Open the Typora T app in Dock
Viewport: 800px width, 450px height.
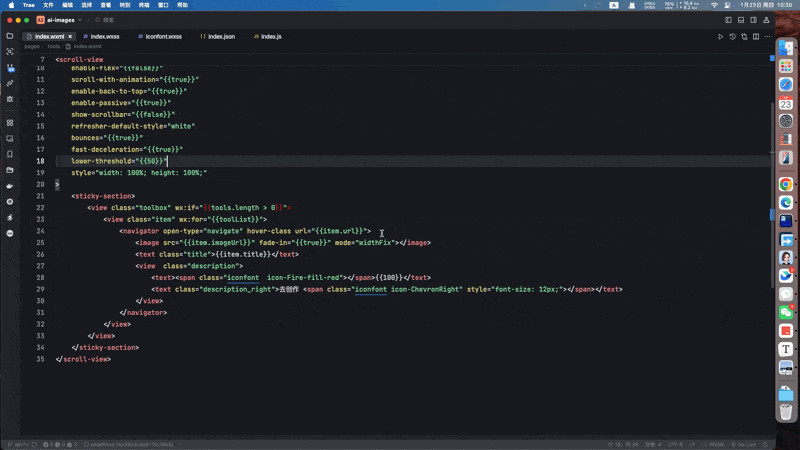coord(786,349)
